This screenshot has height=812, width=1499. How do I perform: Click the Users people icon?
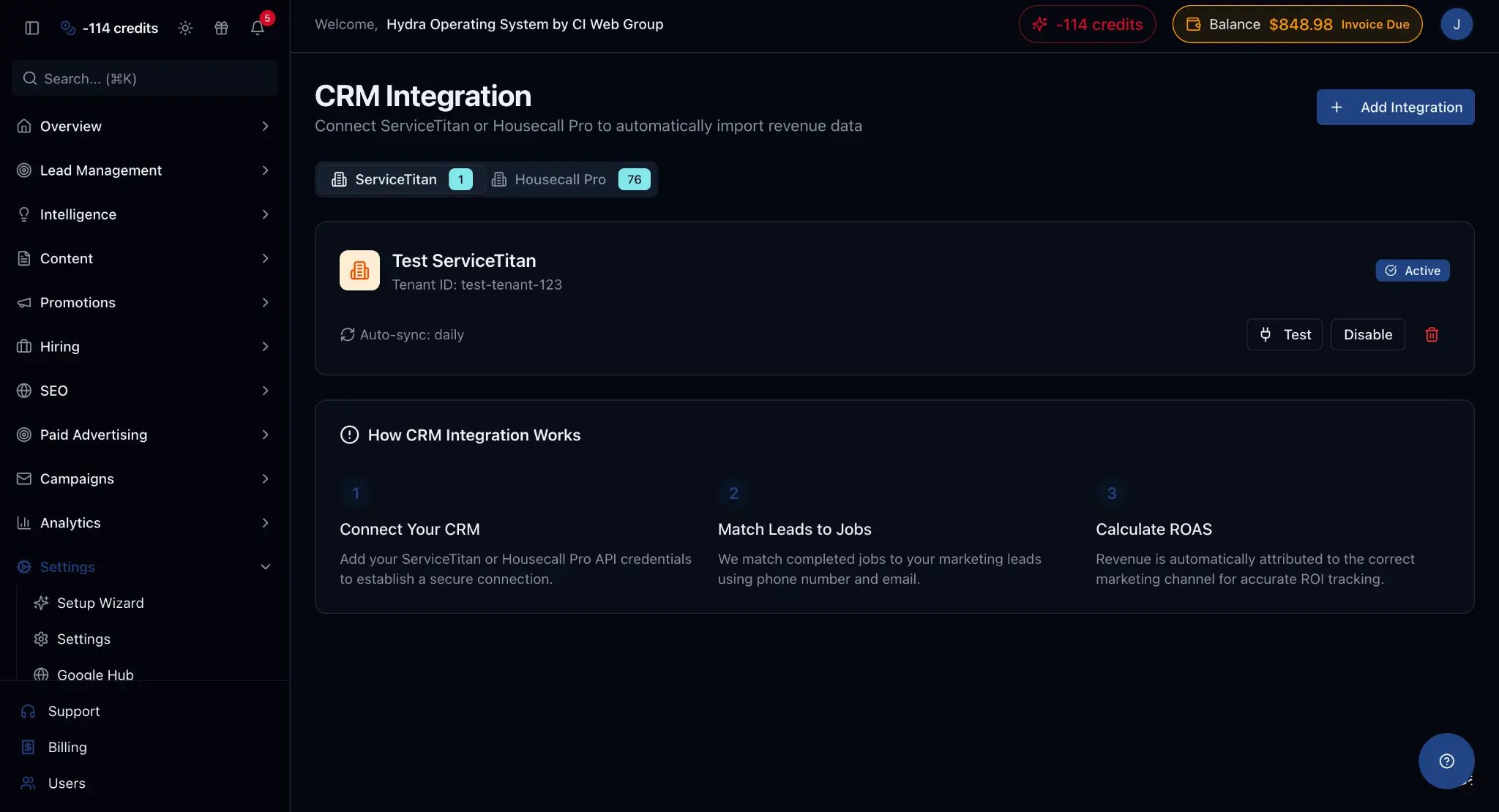click(x=28, y=783)
